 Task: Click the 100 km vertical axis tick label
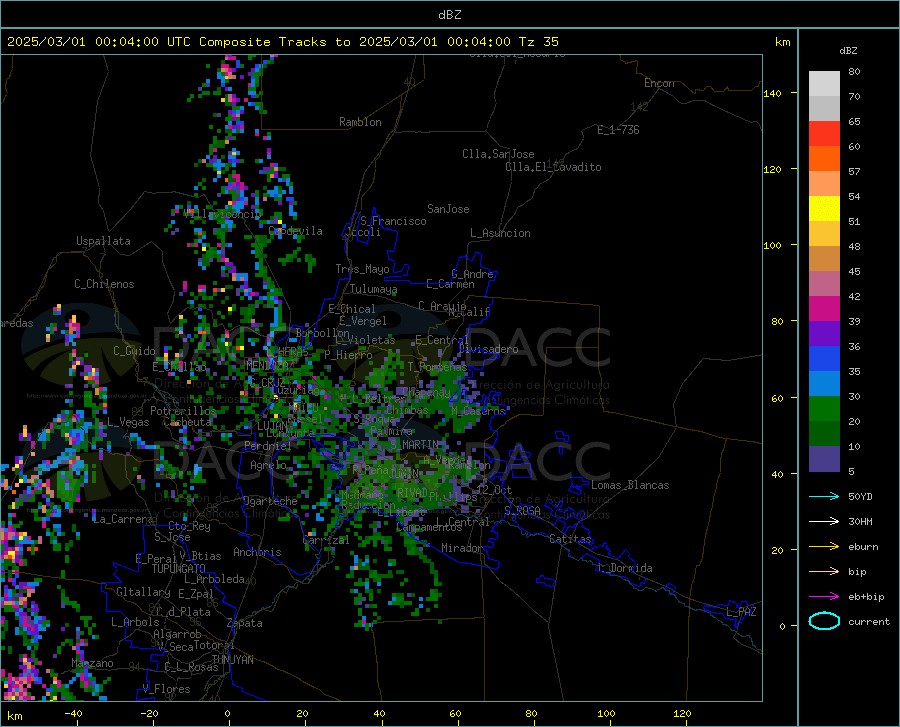[772, 246]
